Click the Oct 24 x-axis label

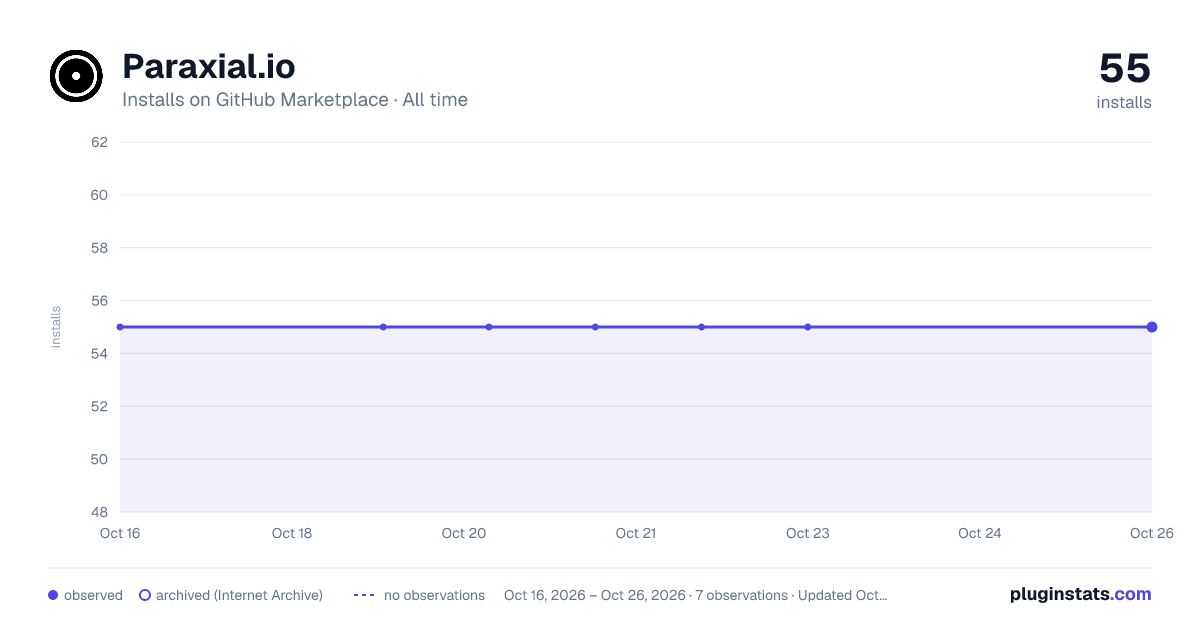[980, 533]
